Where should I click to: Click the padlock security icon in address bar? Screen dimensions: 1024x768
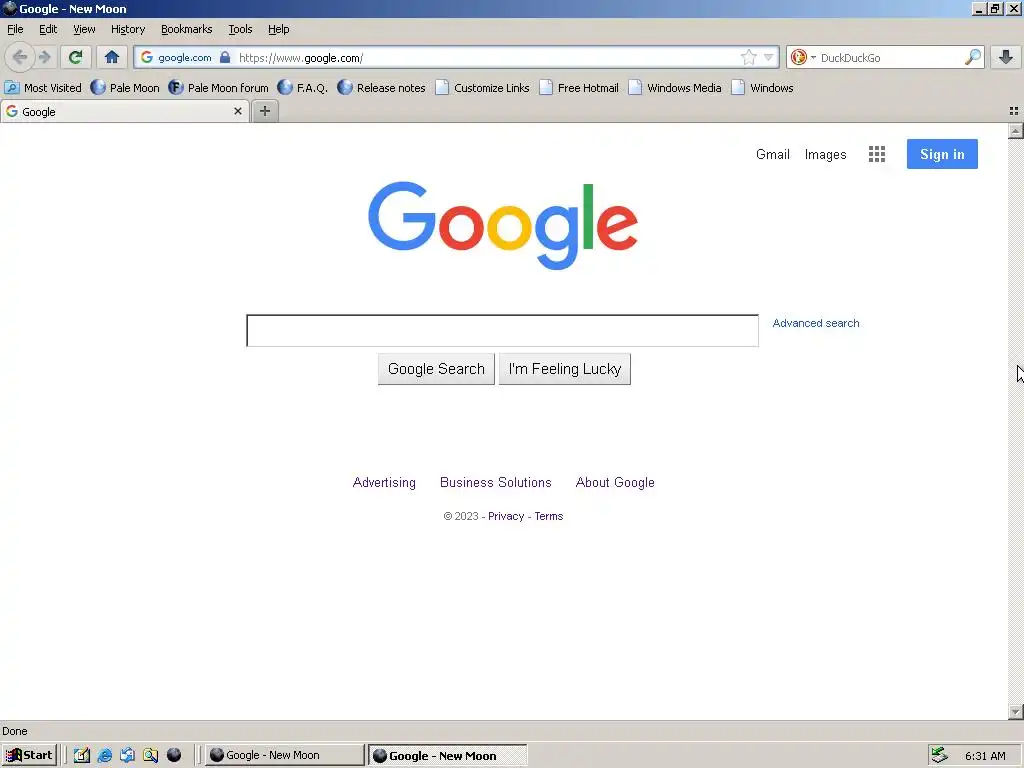pos(225,57)
